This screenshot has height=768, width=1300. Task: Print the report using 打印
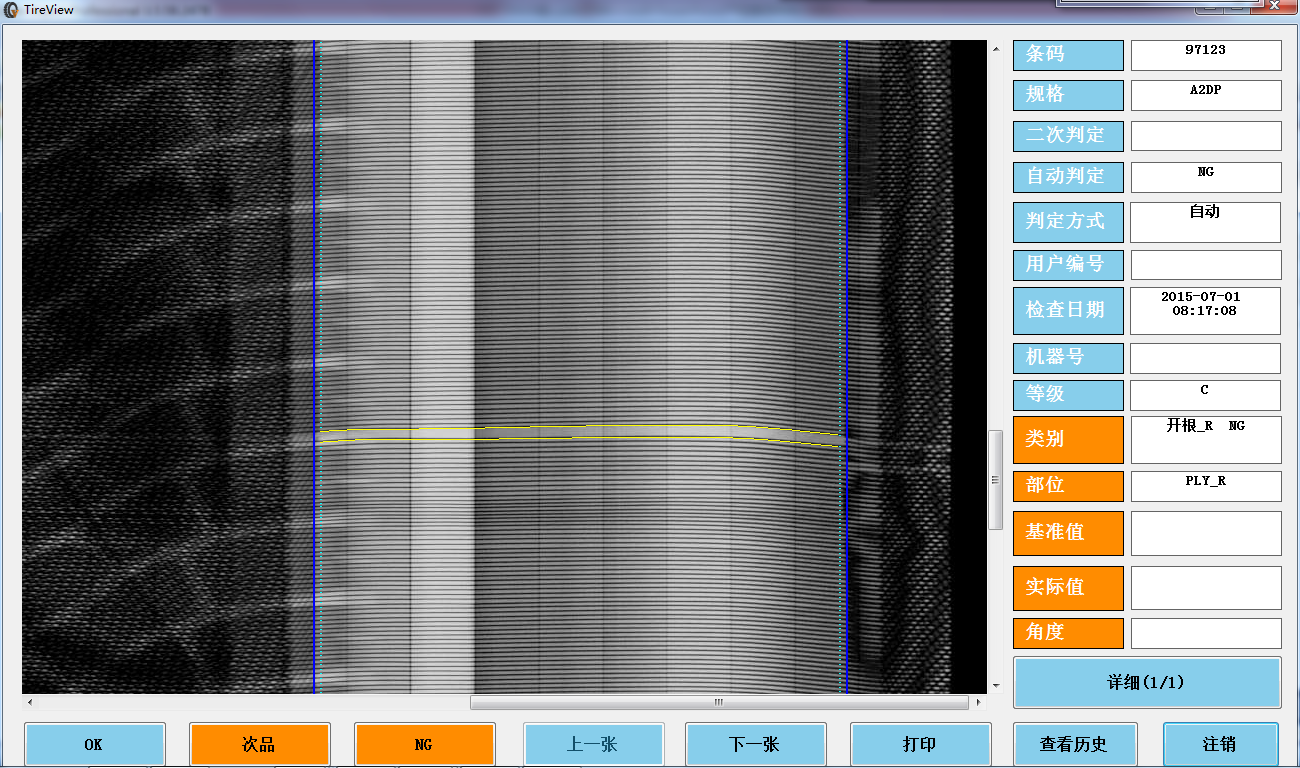(x=920, y=744)
